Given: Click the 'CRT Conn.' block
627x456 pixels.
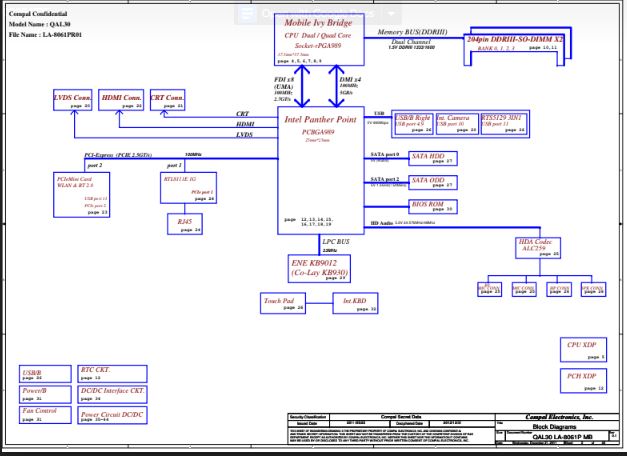Looking at the screenshot, I should (168, 100).
